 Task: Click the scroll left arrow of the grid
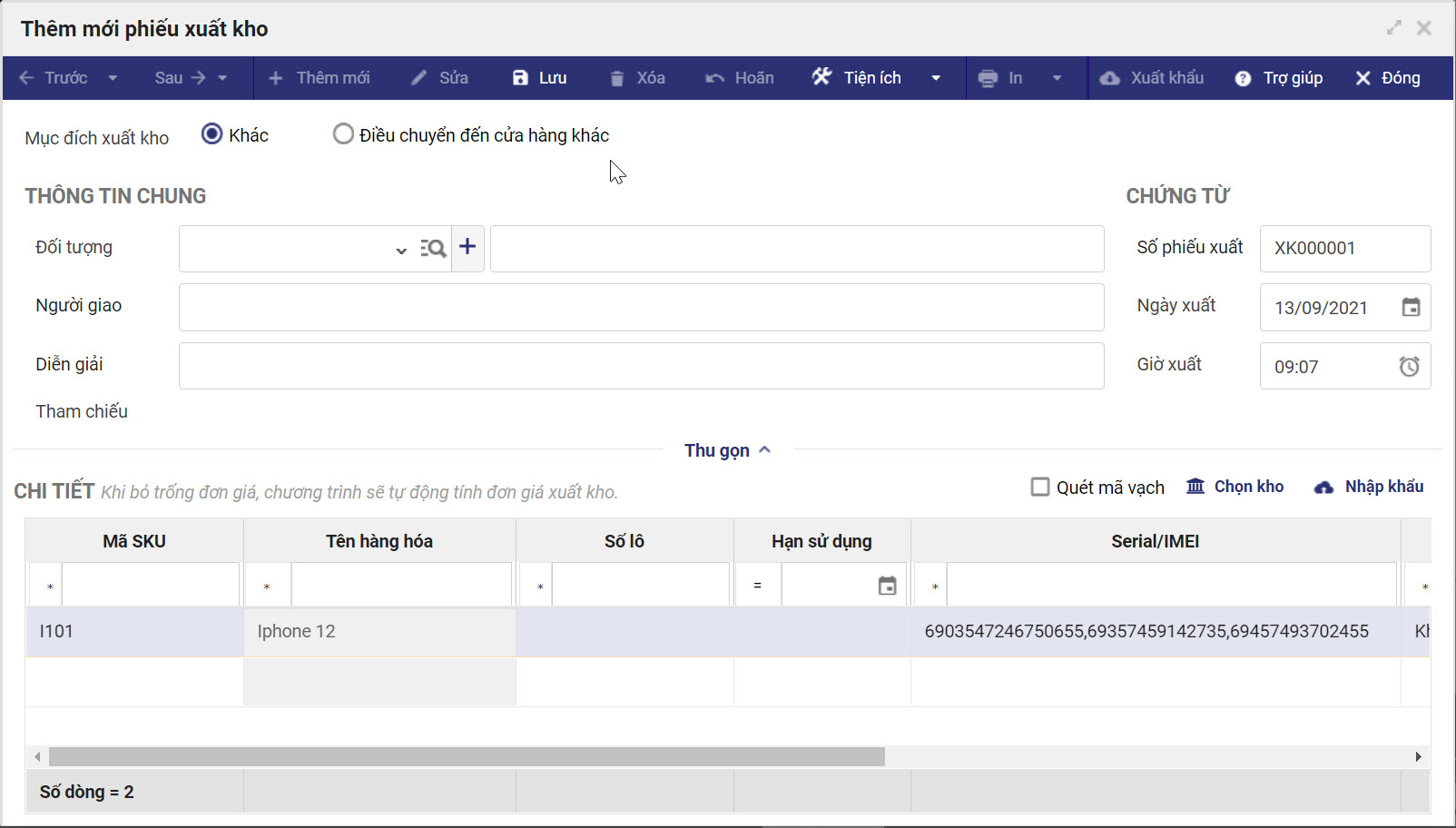37,756
